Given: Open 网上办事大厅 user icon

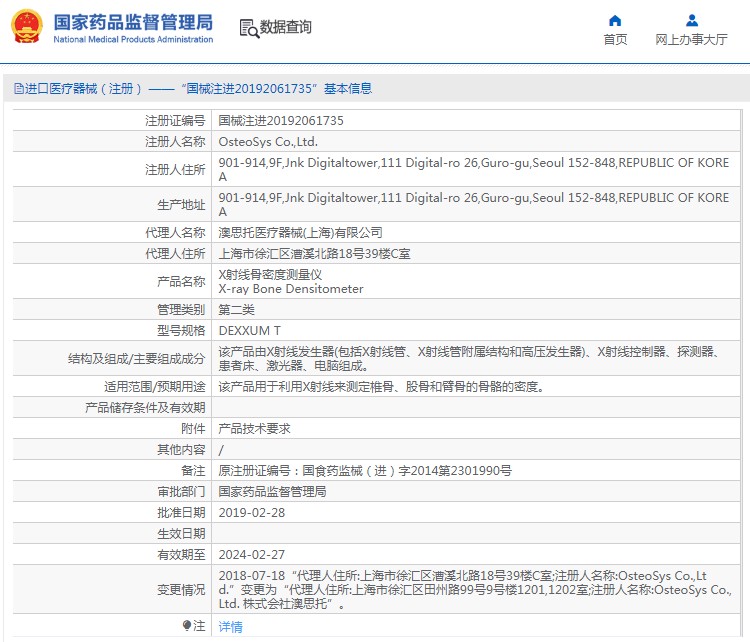Looking at the screenshot, I should [x=691, y=21].
